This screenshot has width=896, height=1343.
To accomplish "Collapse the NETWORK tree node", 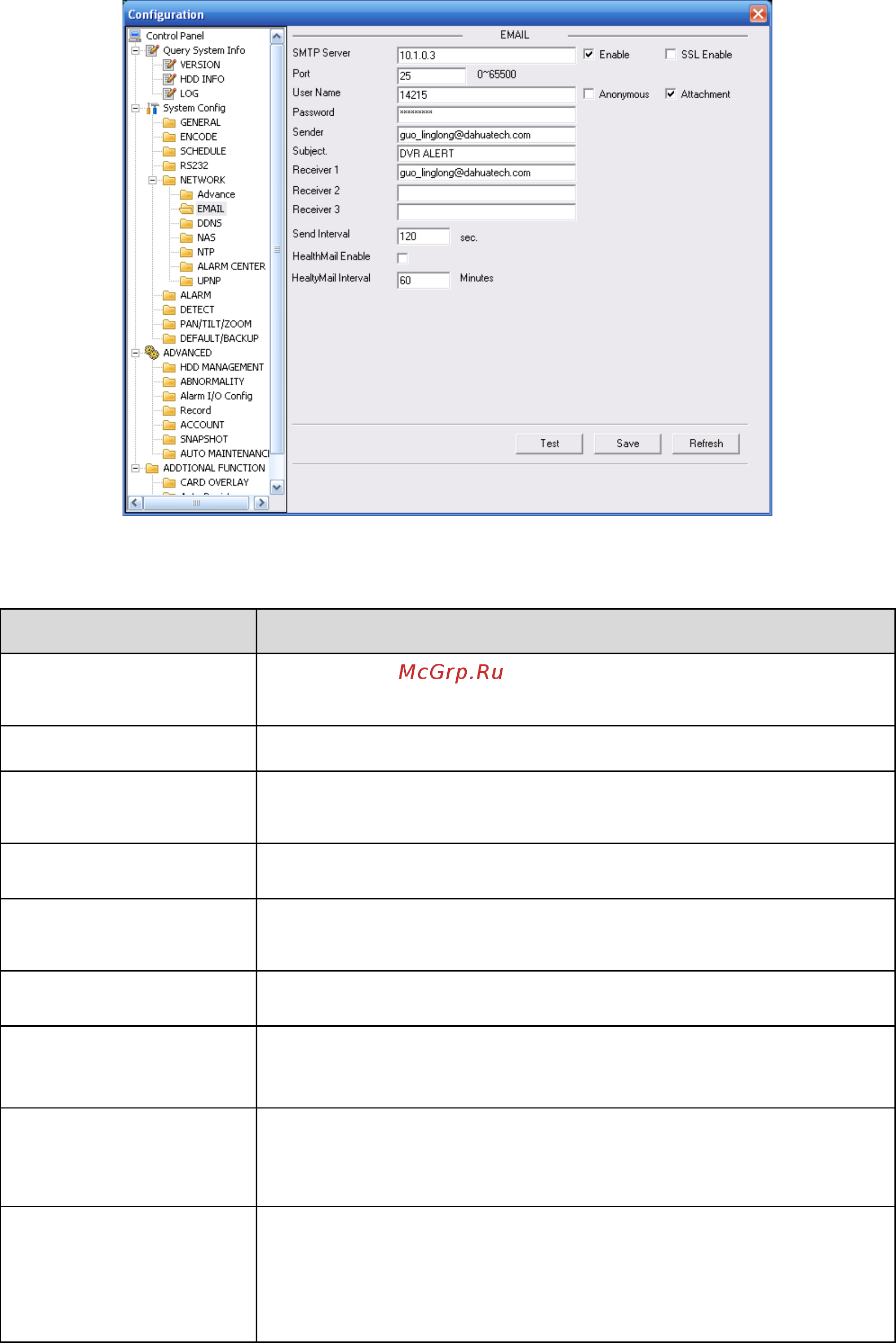I will (x=152, y=180).
